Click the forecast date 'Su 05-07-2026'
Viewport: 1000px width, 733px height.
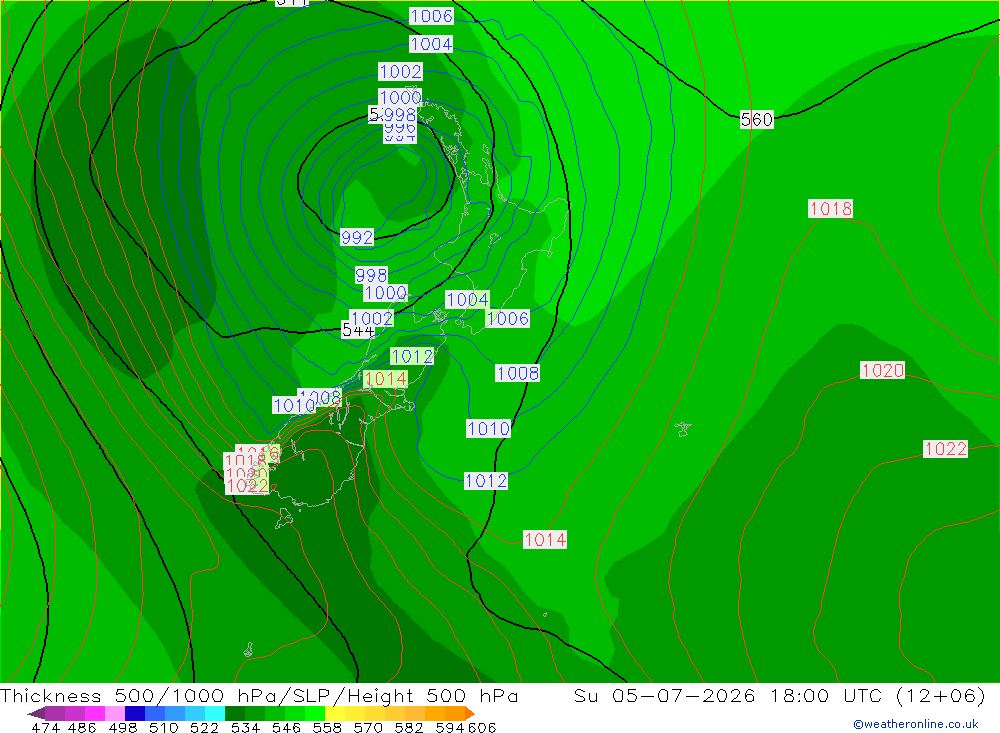(x=664, y=695)
